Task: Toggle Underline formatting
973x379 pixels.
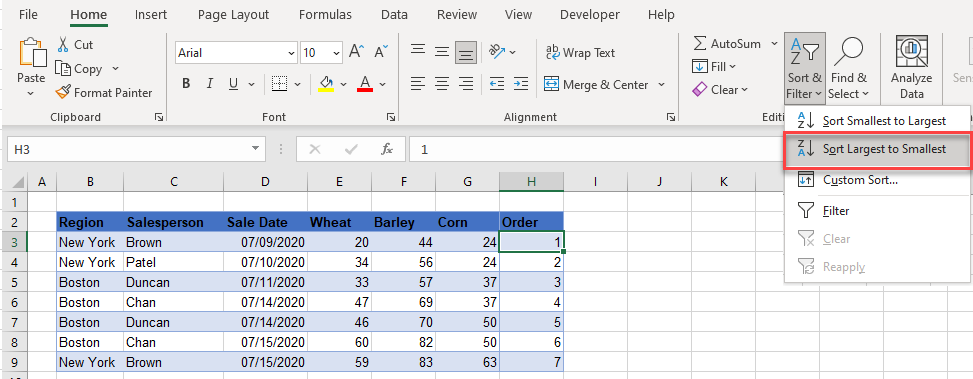Action: (233, 84)
